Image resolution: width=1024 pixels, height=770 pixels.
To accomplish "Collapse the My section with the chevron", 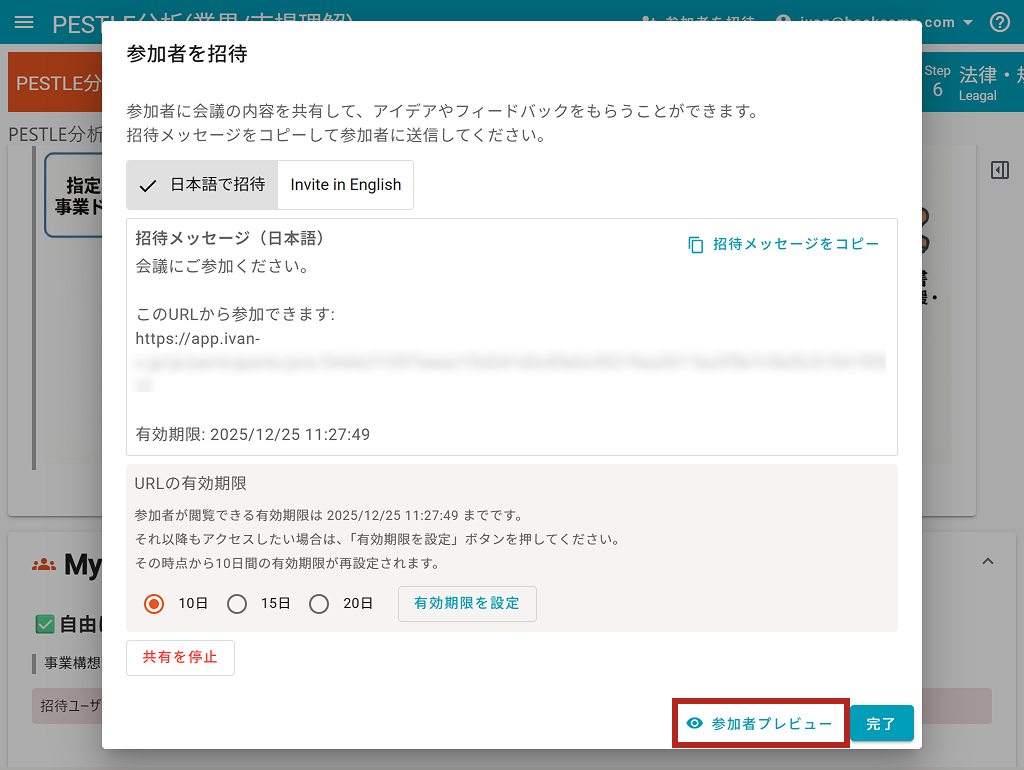I will coord(988,562).
